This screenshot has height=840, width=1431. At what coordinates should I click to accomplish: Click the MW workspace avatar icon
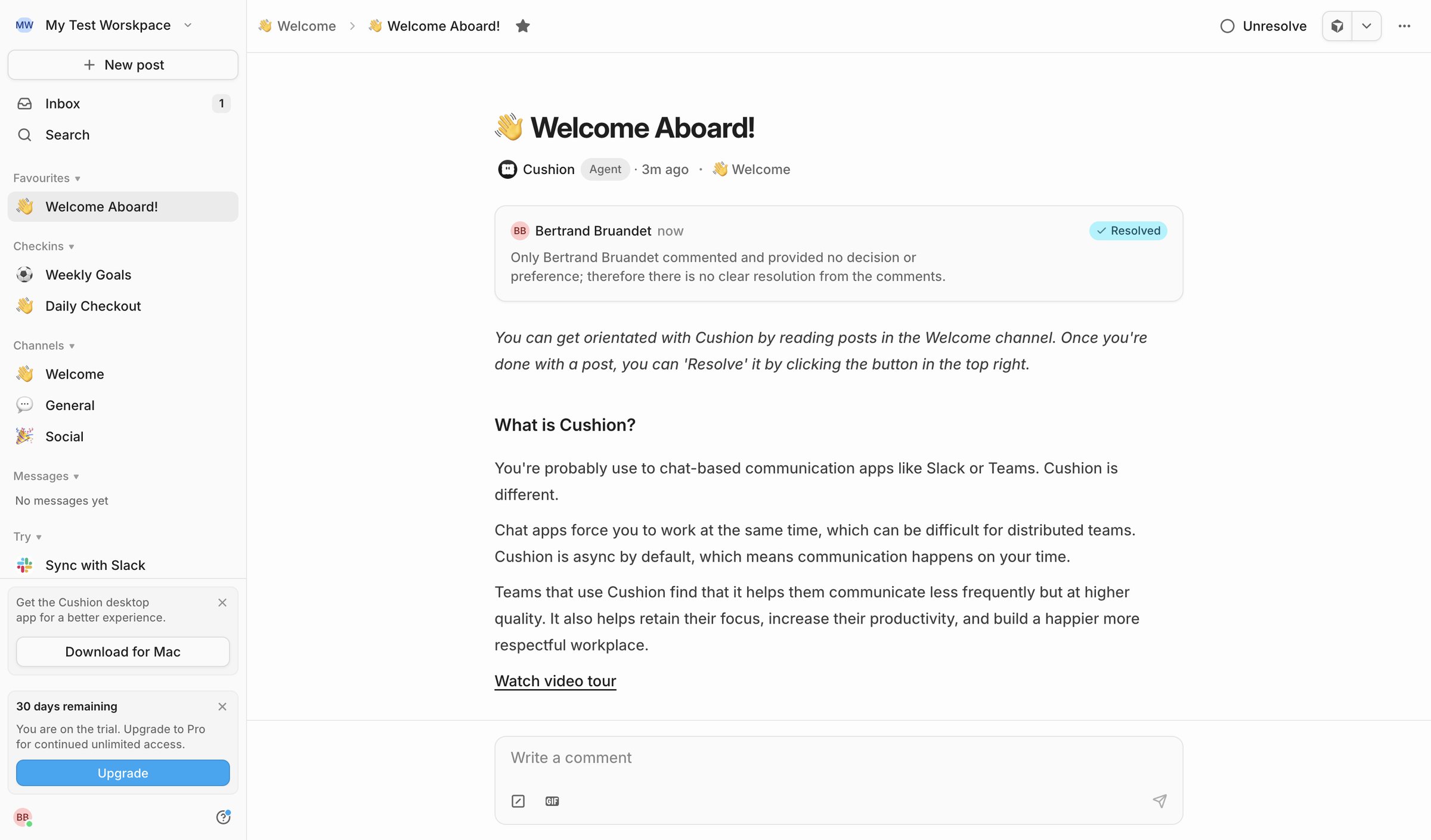point(24,25)
